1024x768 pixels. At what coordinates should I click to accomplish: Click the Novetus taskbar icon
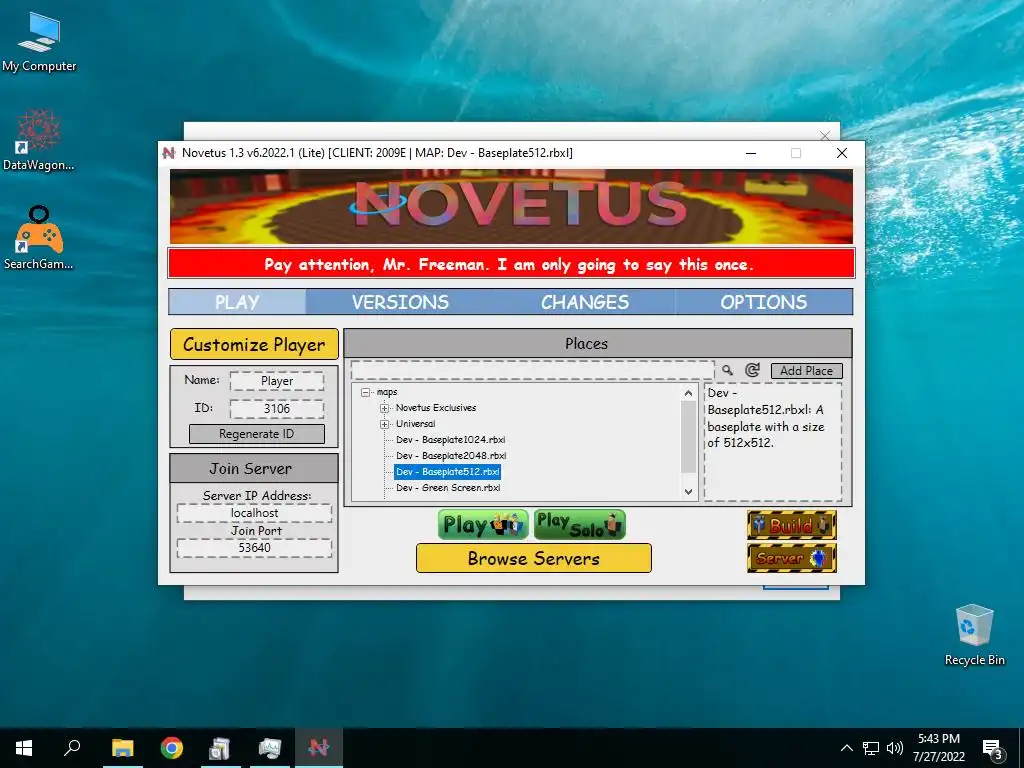319,748
